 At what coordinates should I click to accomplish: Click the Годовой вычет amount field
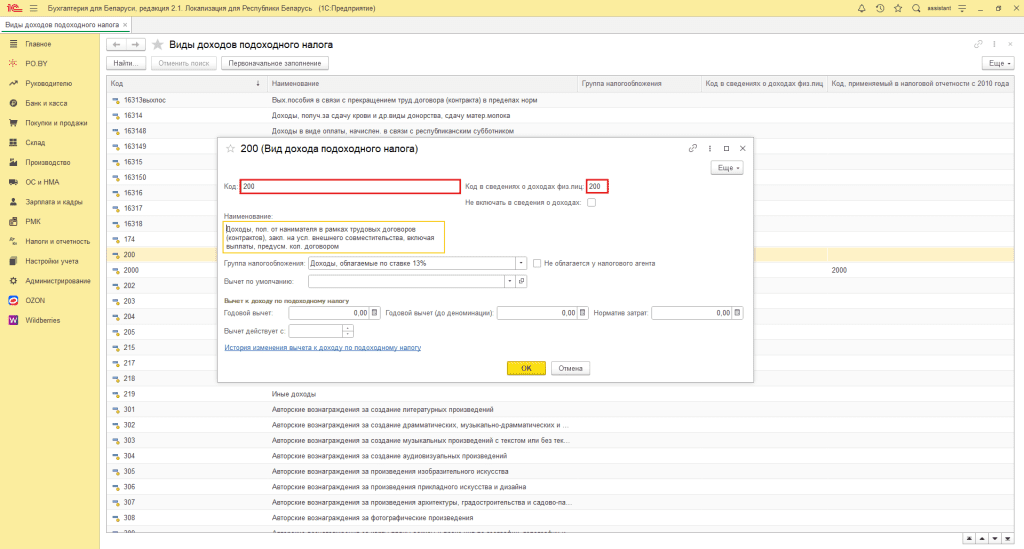[329, 313]
